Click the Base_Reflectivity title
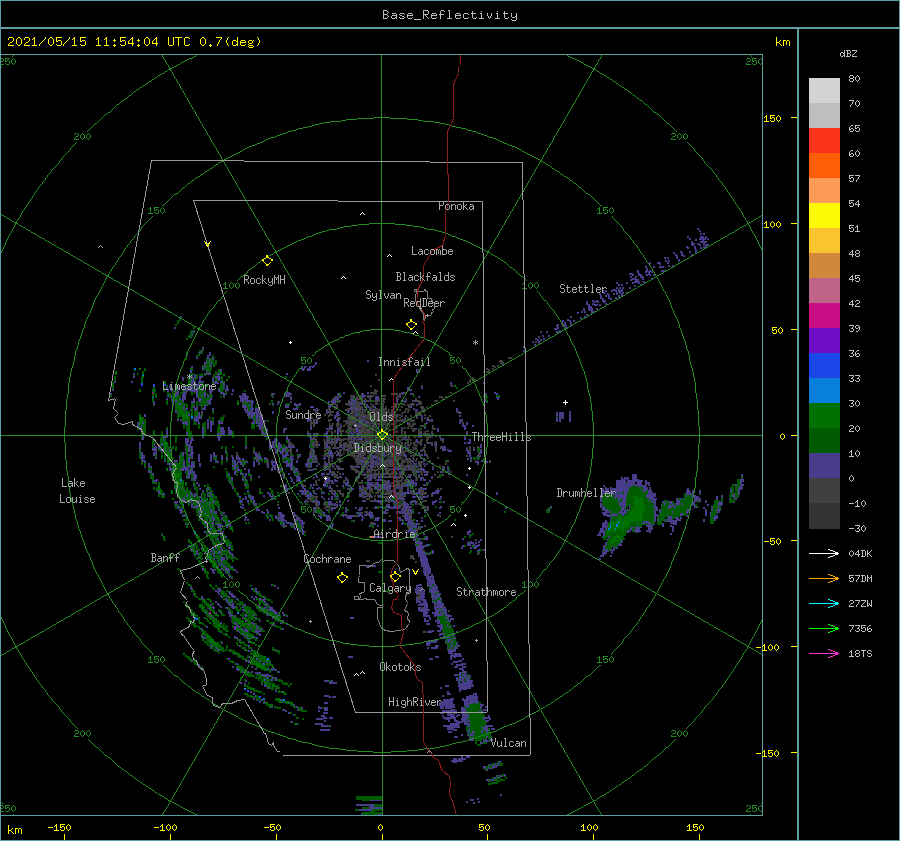 click(450, 15)
